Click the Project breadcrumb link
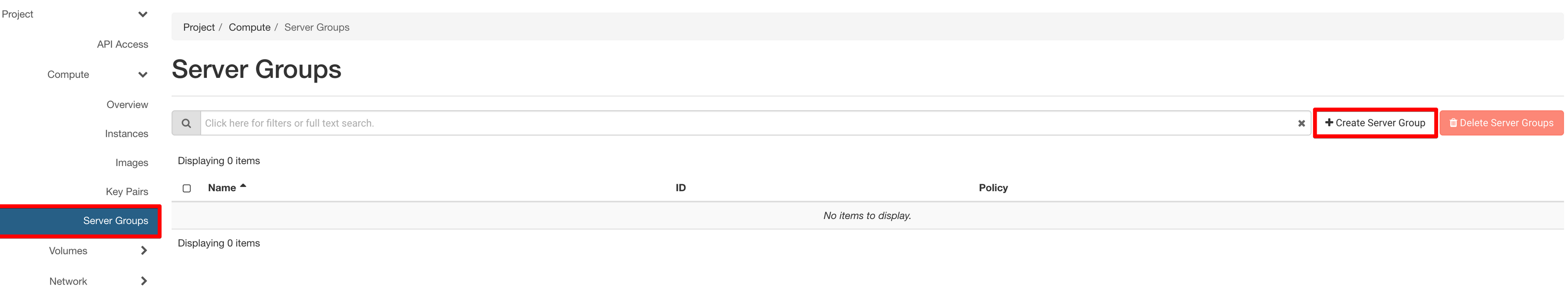 [198, 27]
